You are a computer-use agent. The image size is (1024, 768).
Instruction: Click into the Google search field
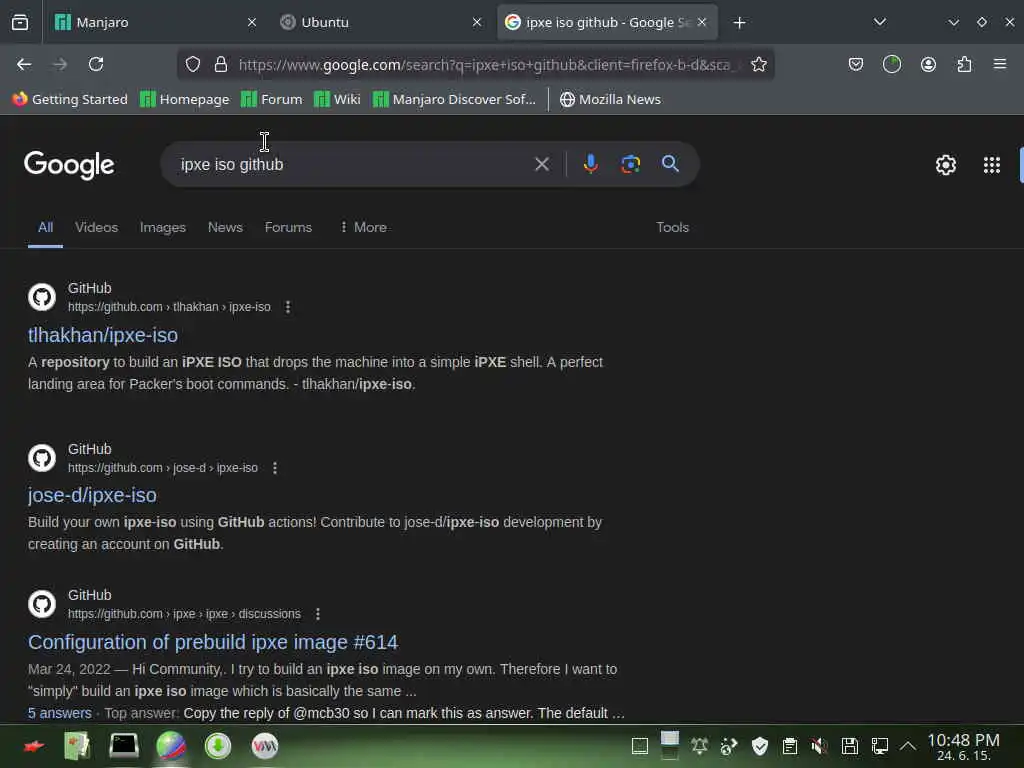tap(353, 164)
